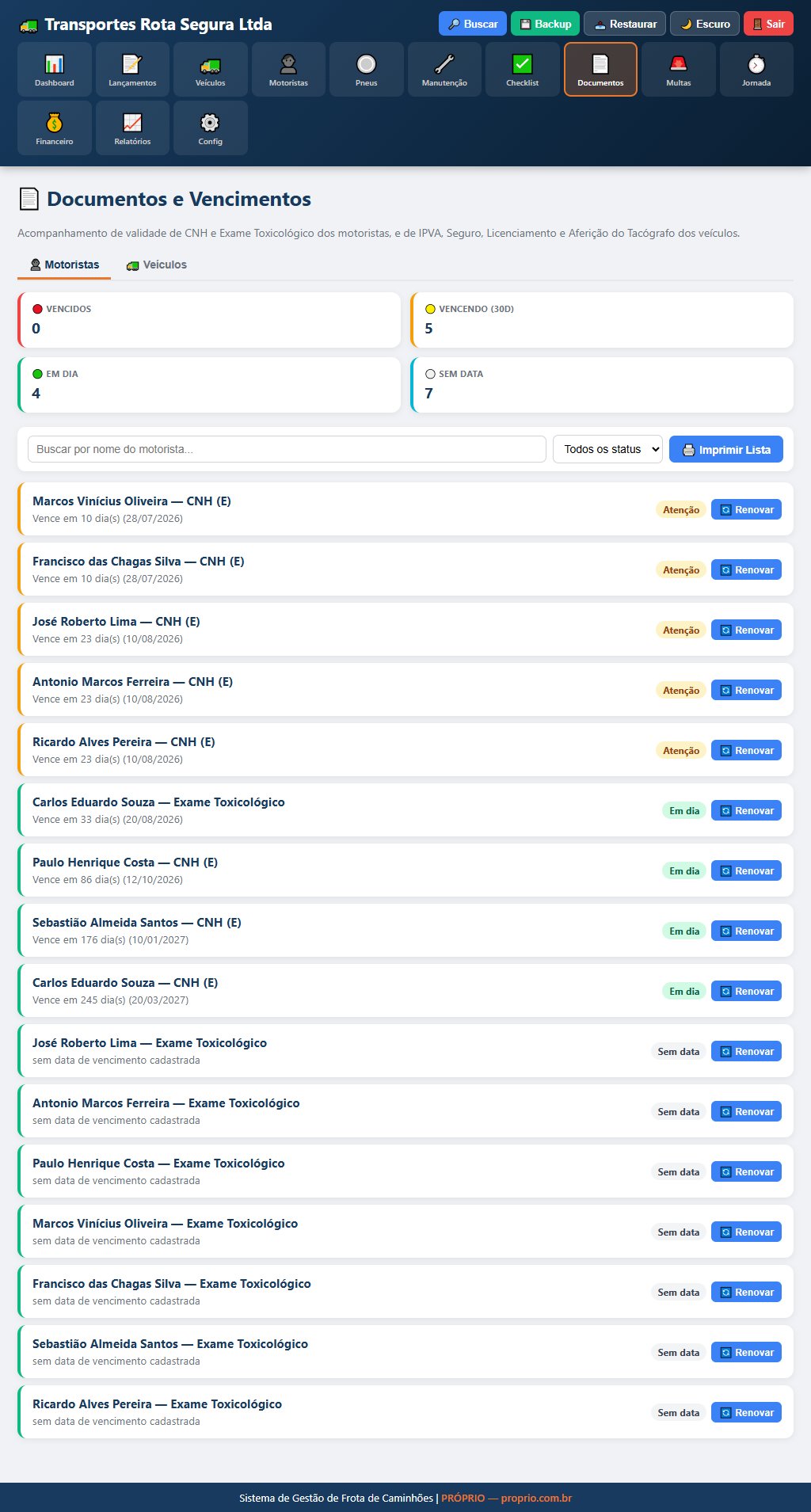Viewport: 811px width, 1512px height.
Task: Click Sem data badge on José Roberto Lima row
Action: point(679,1051)
